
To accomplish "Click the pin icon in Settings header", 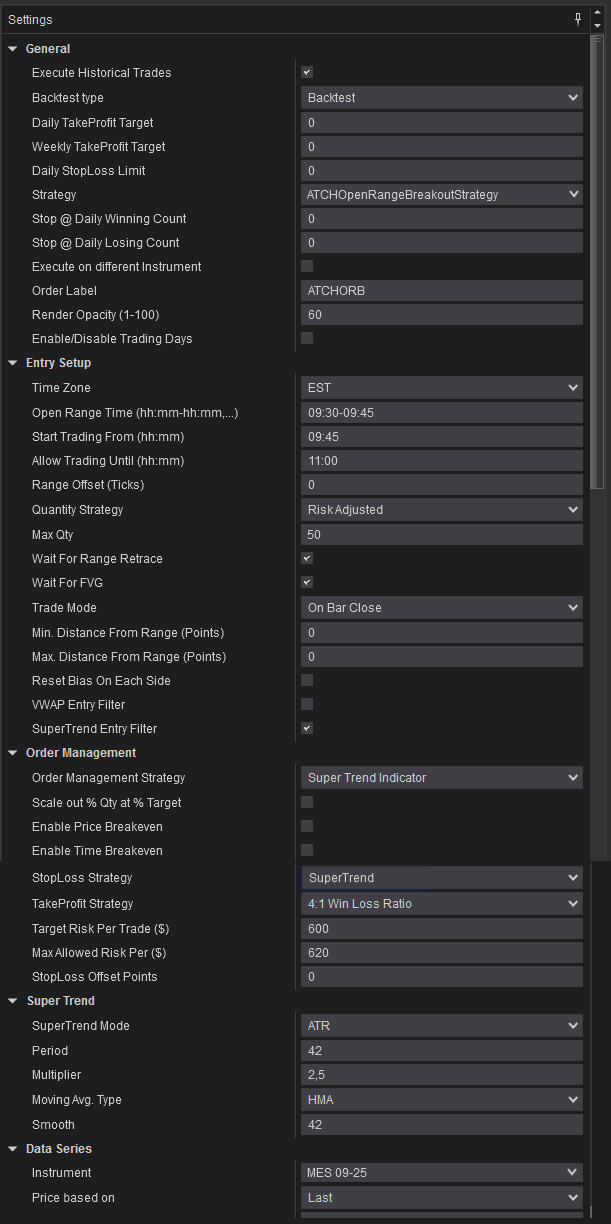I will [578, 18].
